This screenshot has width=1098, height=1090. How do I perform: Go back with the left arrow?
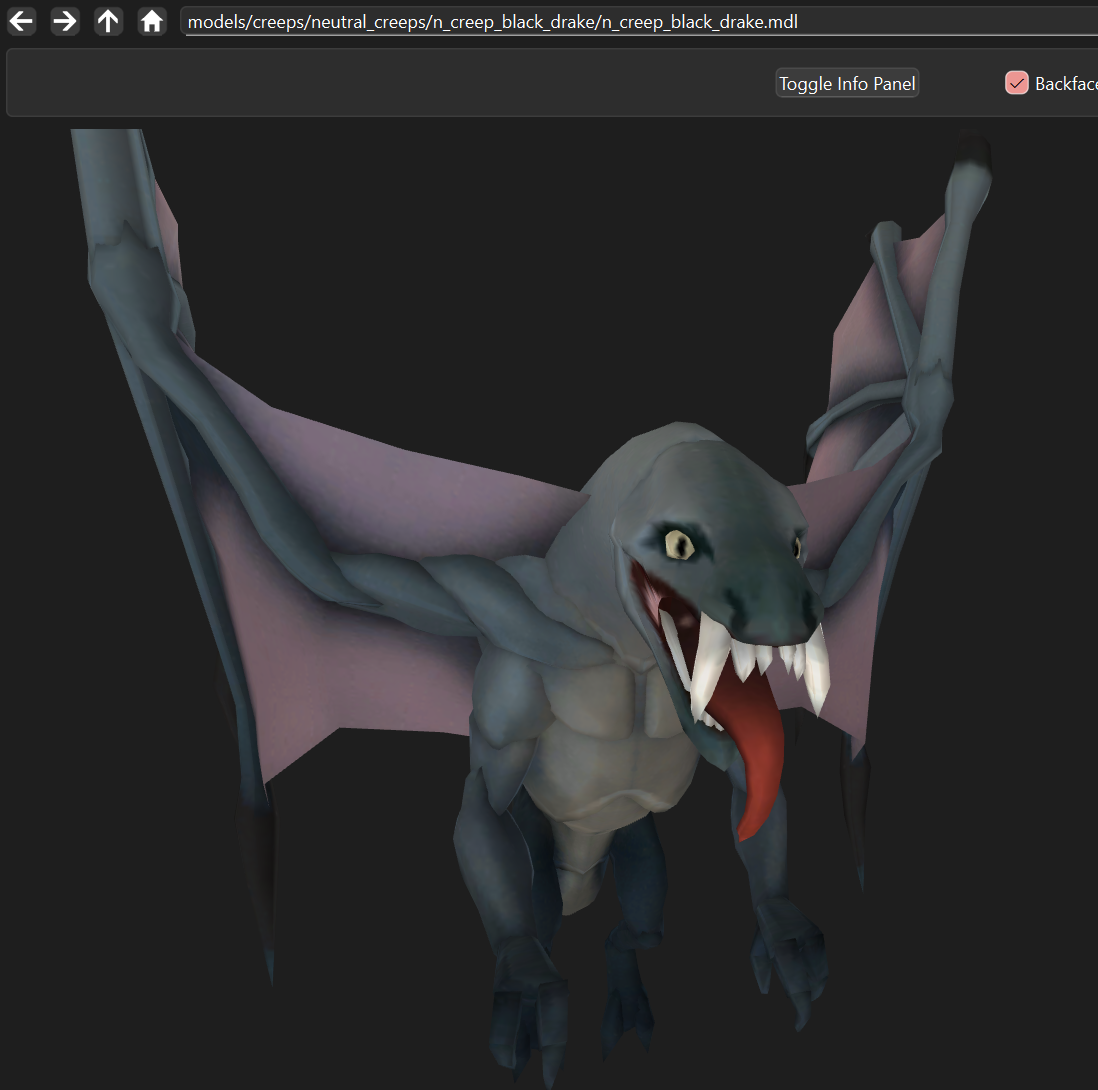click(x=21, y=21)
